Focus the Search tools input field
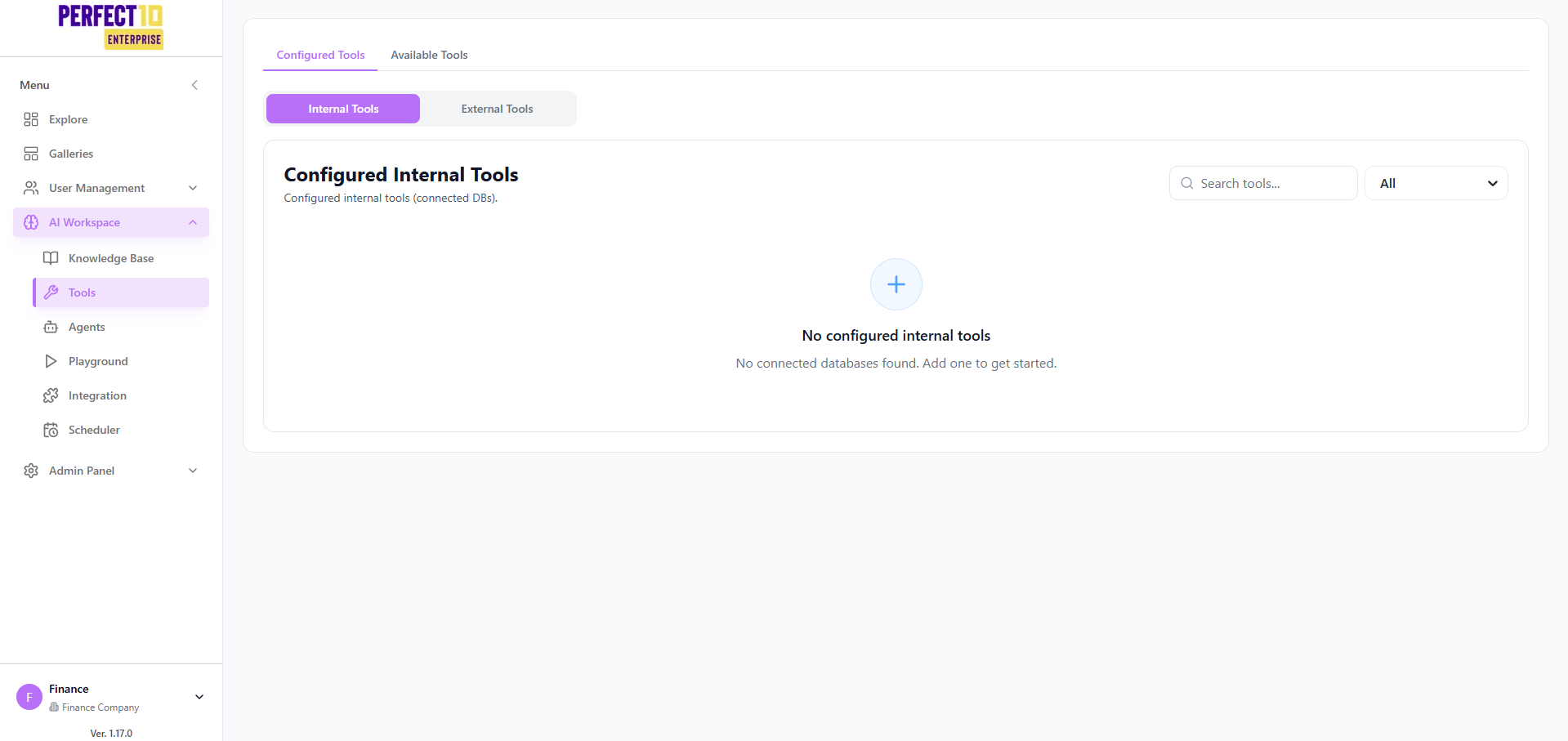This screenshot has width=1568, height=741. 1263,183
